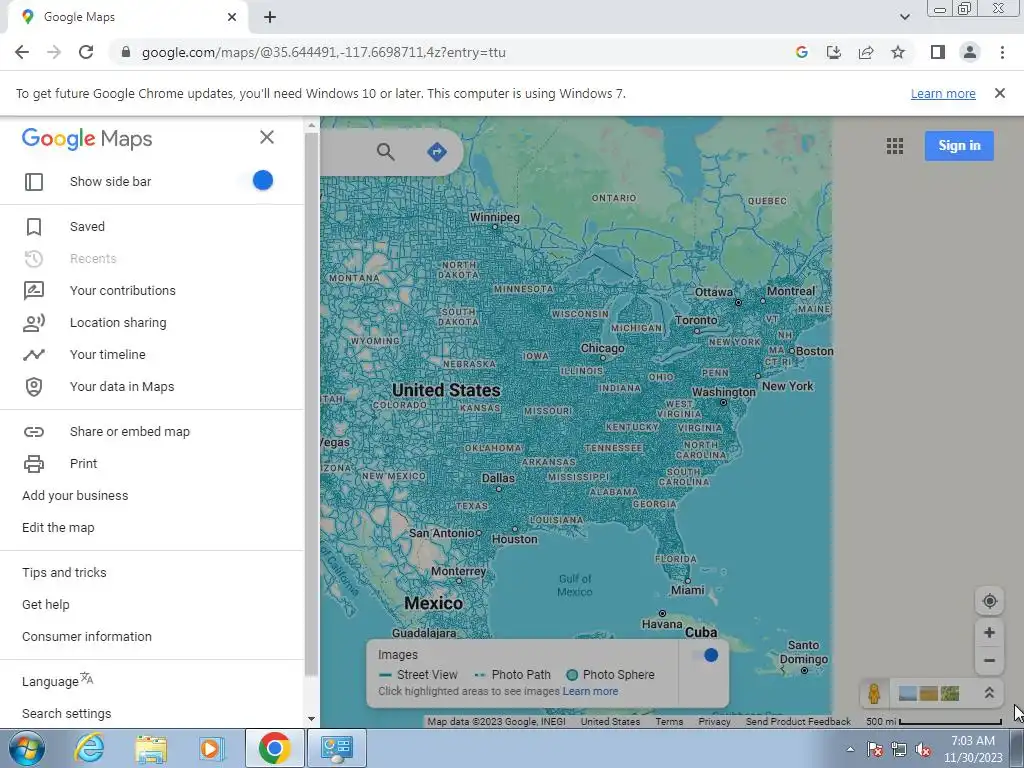Image resolution: width=1024 pixels, height=768 pixels.
Task: Dismiss the Chrome update notification bar
Action: [999, 93]
